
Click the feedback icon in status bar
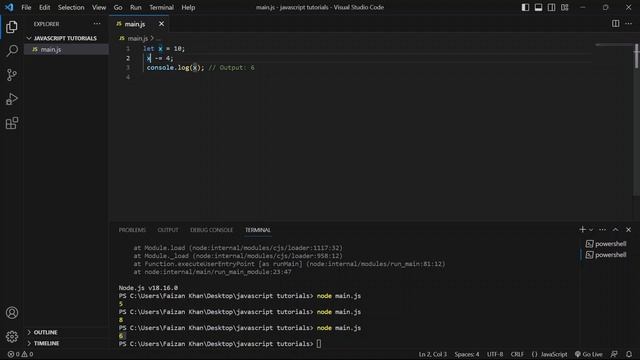[614, 354]
